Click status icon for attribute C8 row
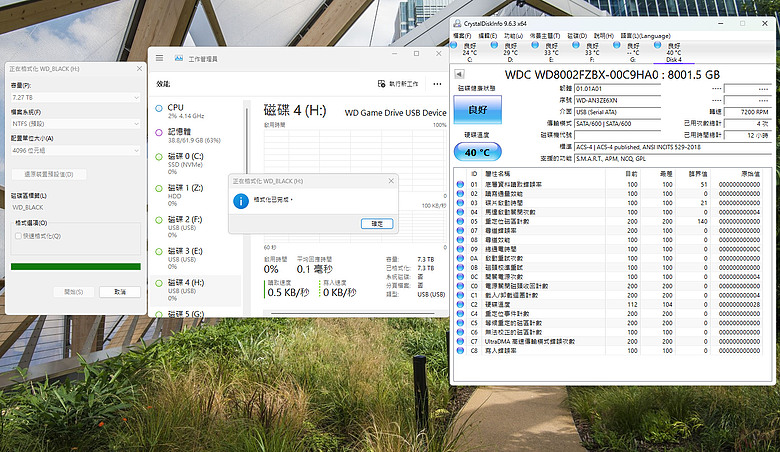780x452 pixels. coord(460,351)
